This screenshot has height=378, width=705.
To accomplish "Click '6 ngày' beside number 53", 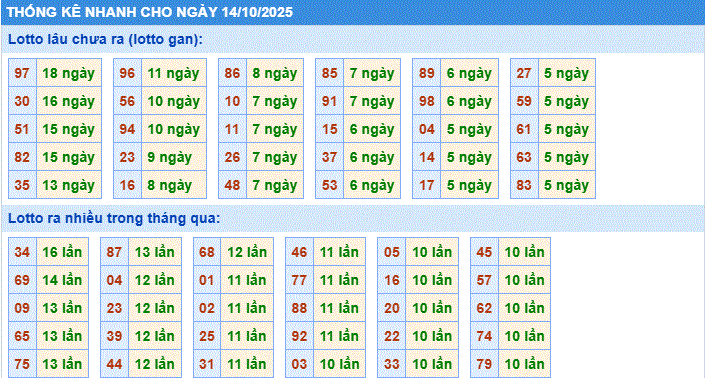I will pos(372,185).
